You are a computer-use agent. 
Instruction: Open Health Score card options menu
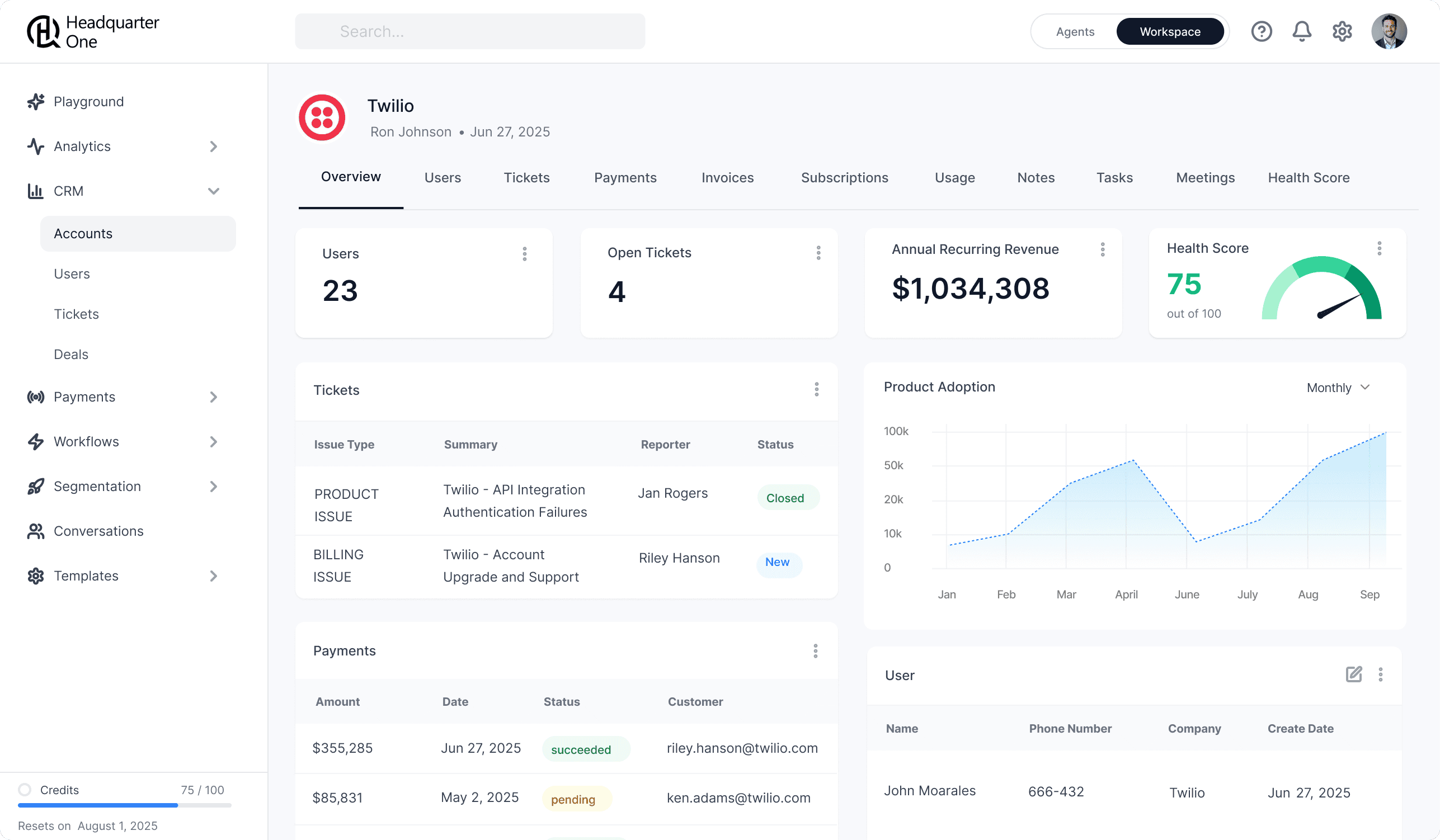click(x=1379, y=248)
